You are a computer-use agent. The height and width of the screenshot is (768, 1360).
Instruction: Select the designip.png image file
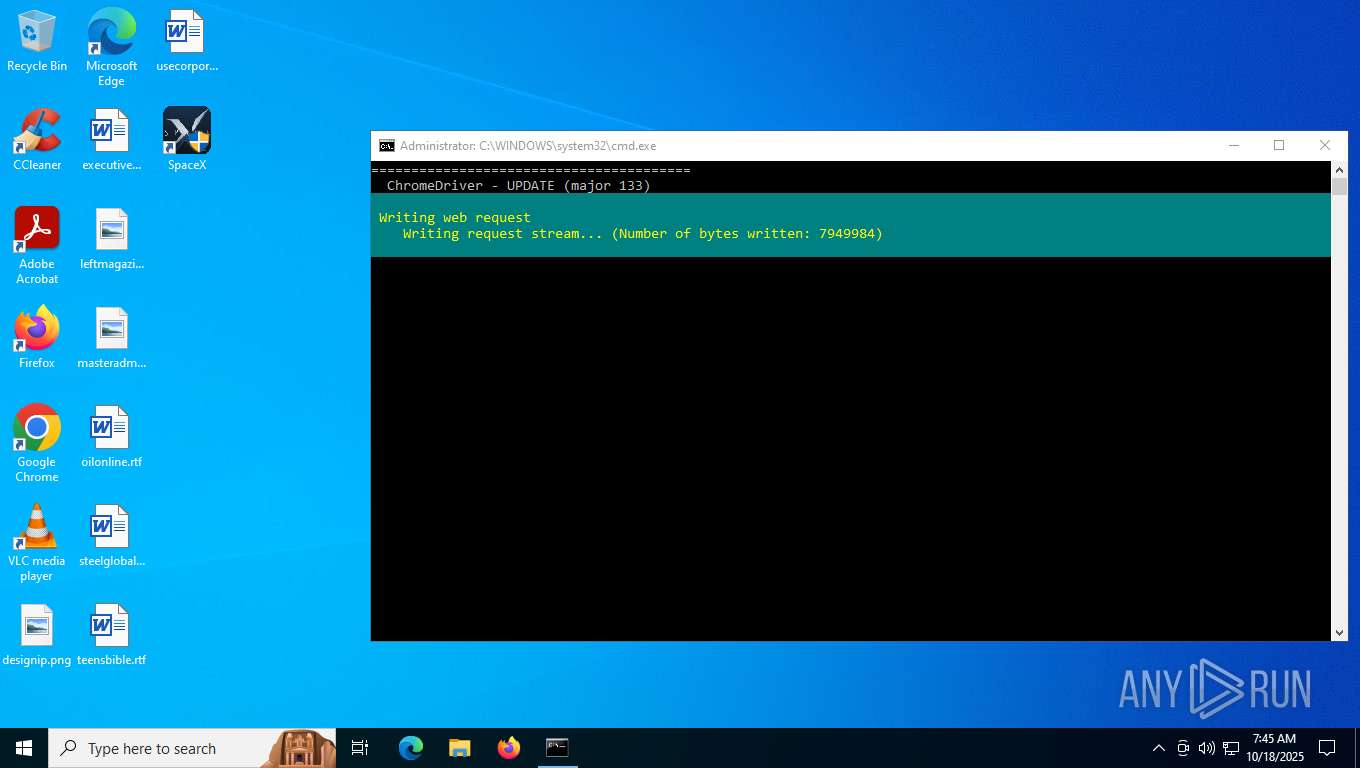37,636
